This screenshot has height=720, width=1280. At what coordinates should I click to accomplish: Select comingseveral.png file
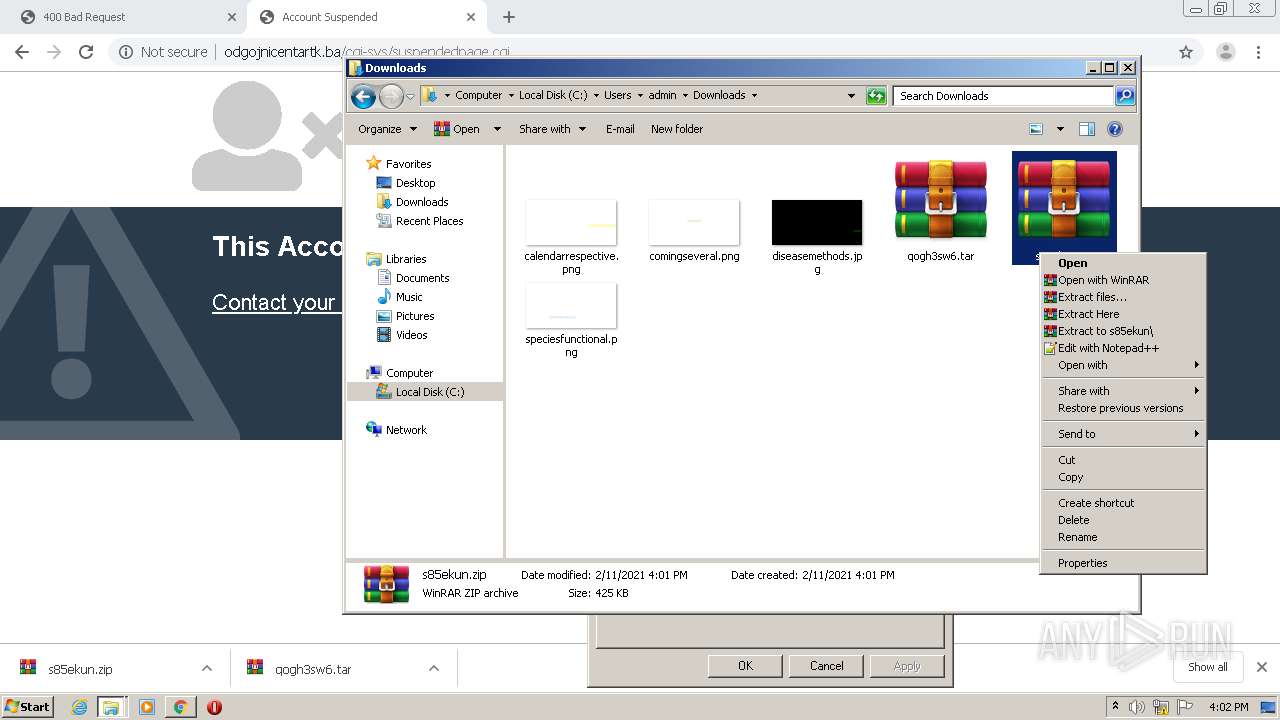(694, 231)
